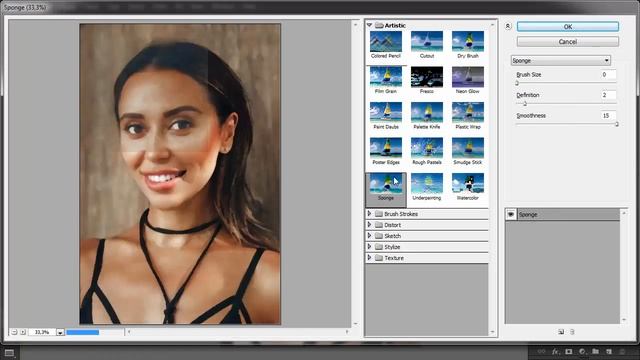
Task: Click the Delete effect layer icon
Action: [x=572, y=332]
